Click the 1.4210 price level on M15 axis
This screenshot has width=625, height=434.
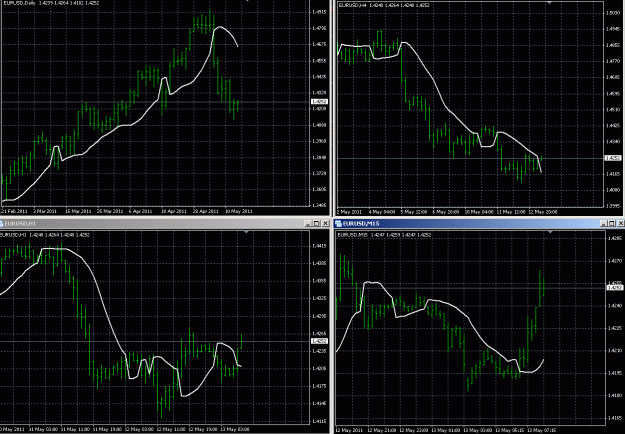(614, 351)
